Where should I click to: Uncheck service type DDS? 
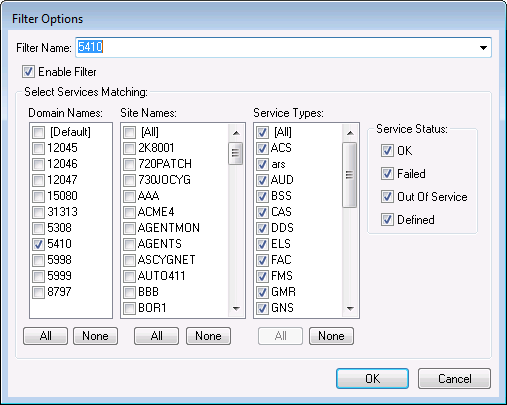click(x=262, y=228)
